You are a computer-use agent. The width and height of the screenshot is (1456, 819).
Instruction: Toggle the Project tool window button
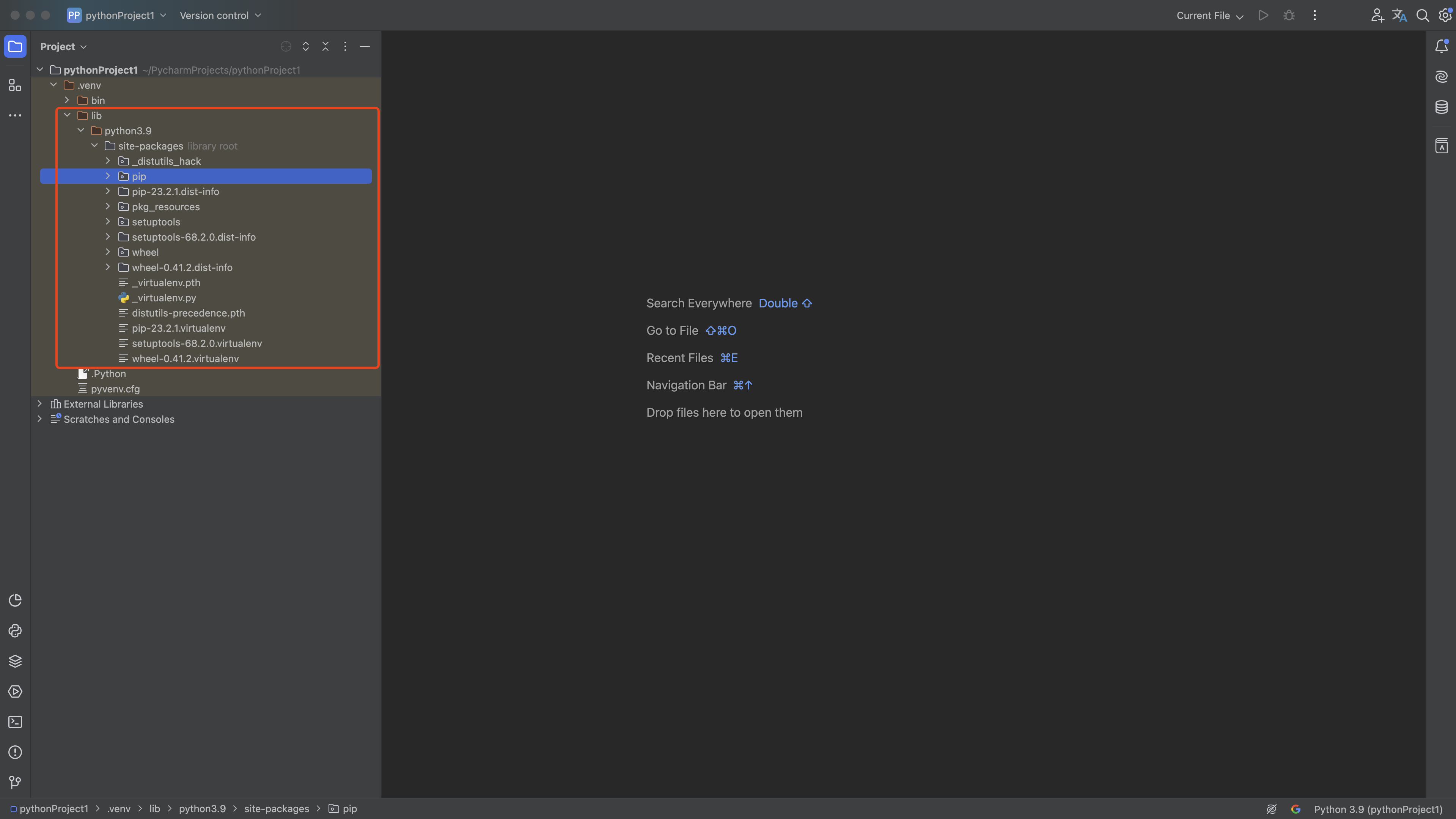pyautogui.click(x=15, y=46)
